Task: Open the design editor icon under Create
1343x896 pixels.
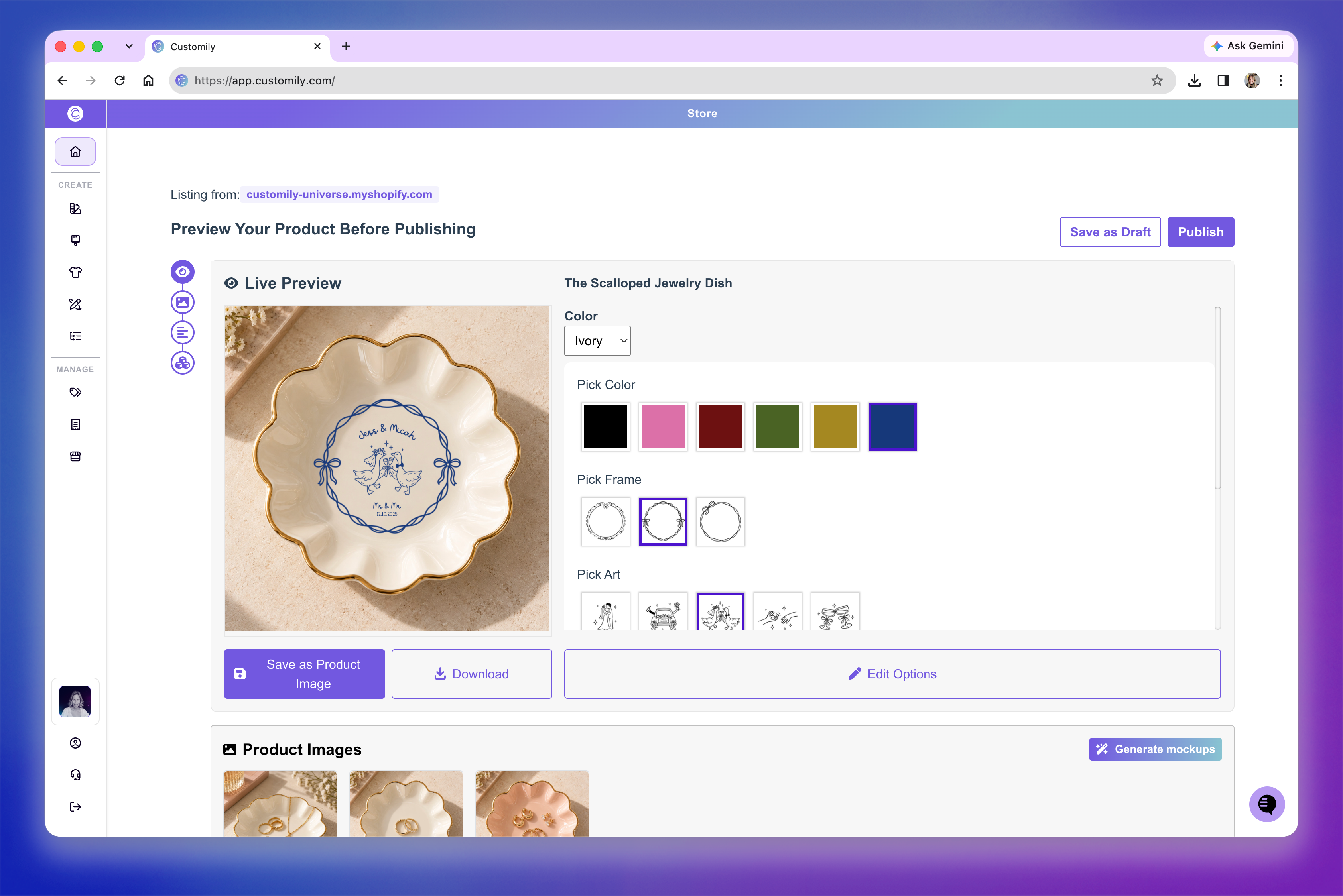Action: (75, 208)
